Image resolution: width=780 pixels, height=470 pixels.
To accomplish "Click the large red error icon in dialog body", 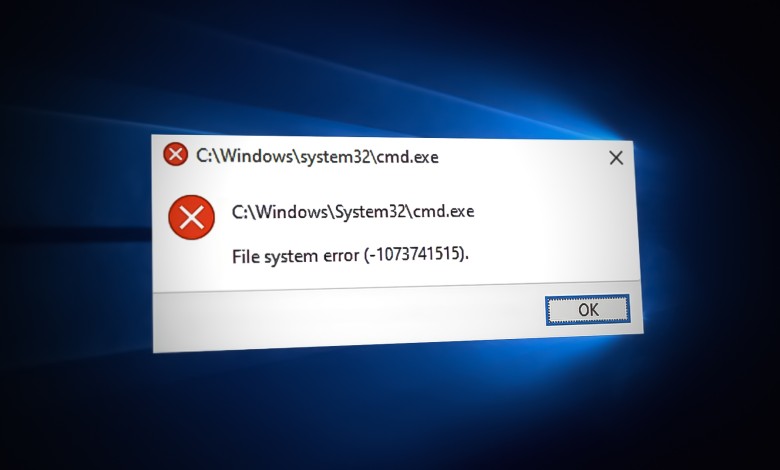I will [192, 217].
